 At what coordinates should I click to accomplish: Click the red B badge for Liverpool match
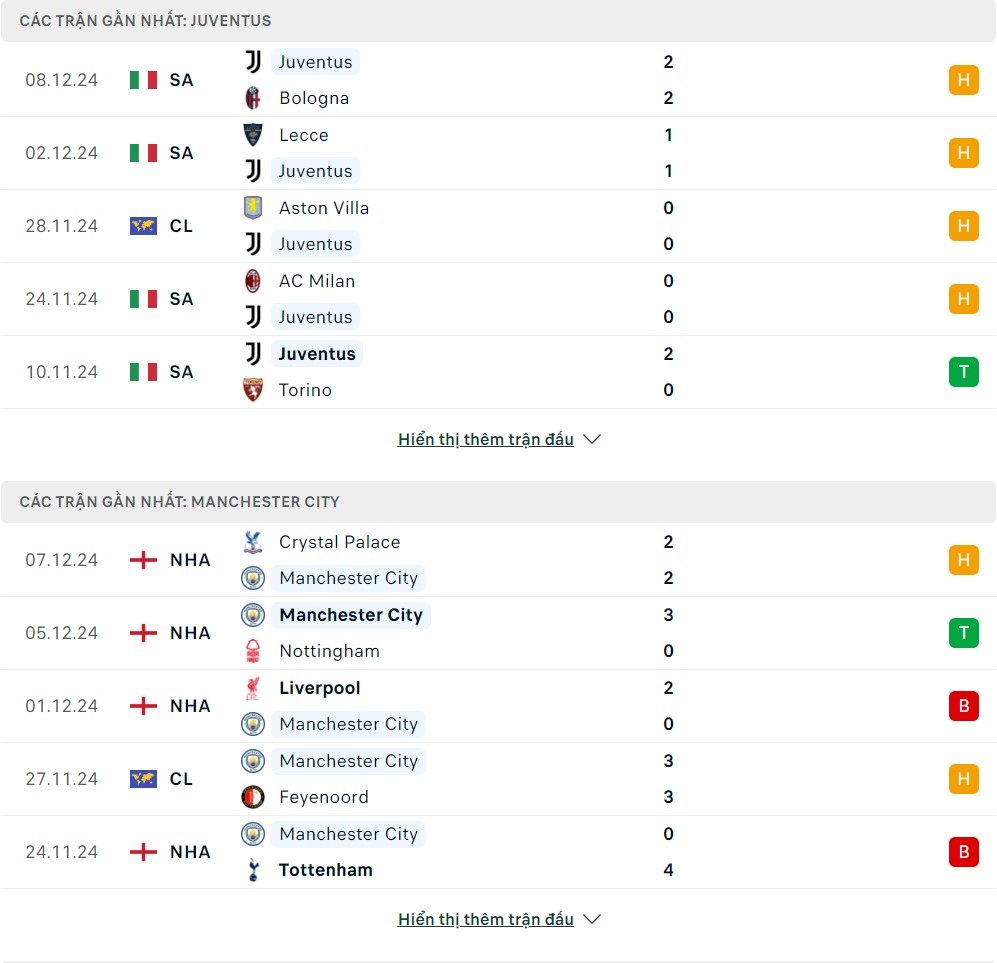point(963,706)
